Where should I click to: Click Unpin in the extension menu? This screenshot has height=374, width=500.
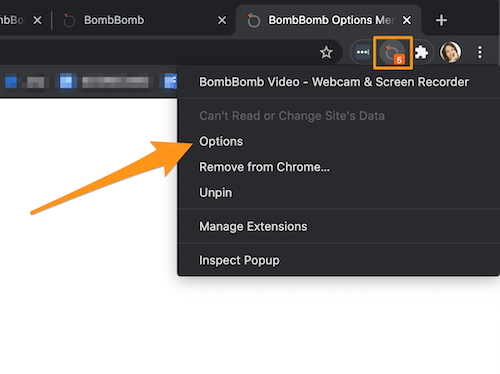tap(339, 193)
